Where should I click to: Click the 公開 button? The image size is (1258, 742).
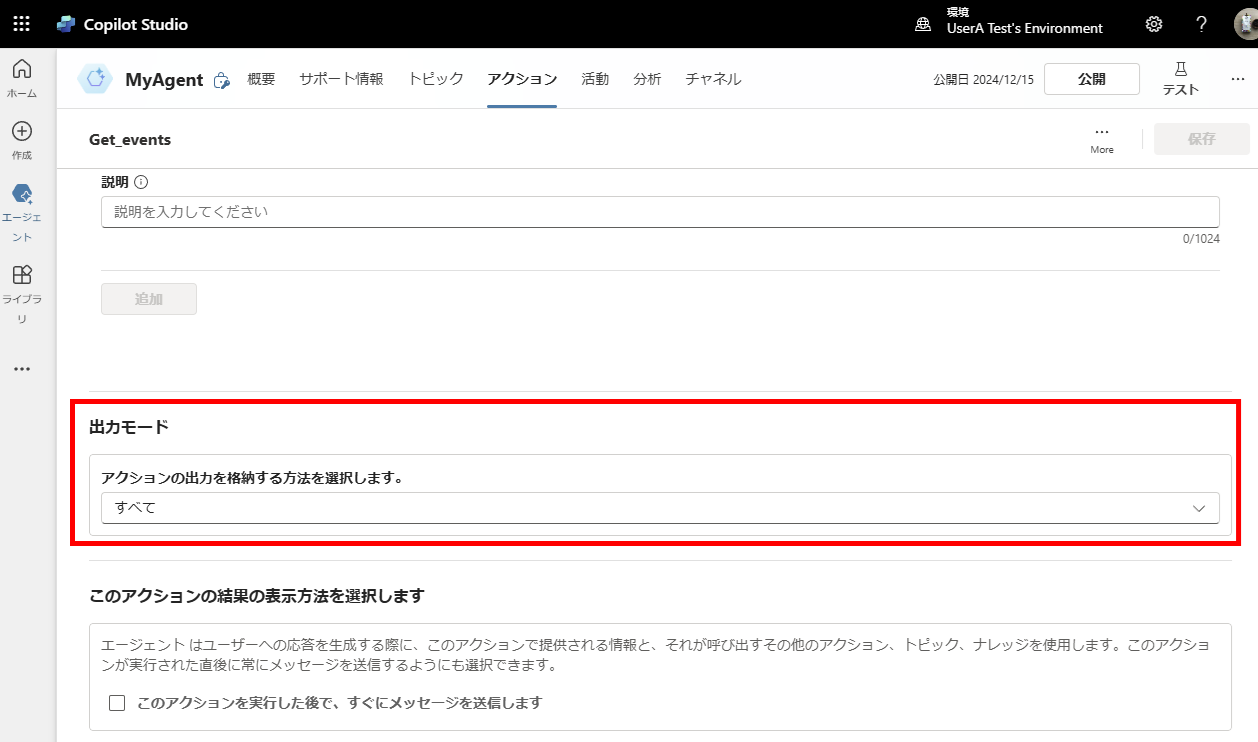1091,79
